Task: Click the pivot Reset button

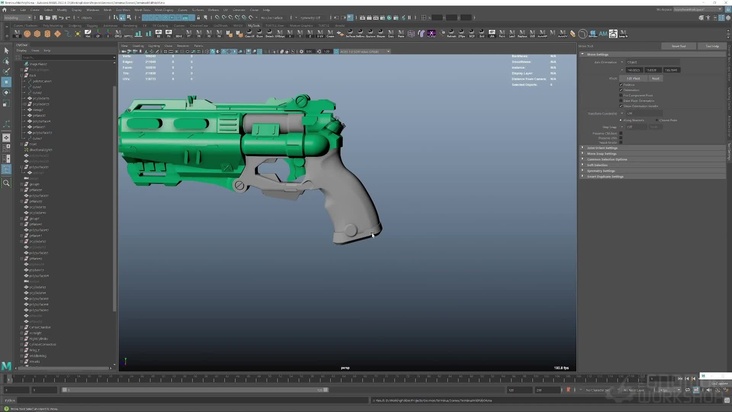Action: point(655,78)
